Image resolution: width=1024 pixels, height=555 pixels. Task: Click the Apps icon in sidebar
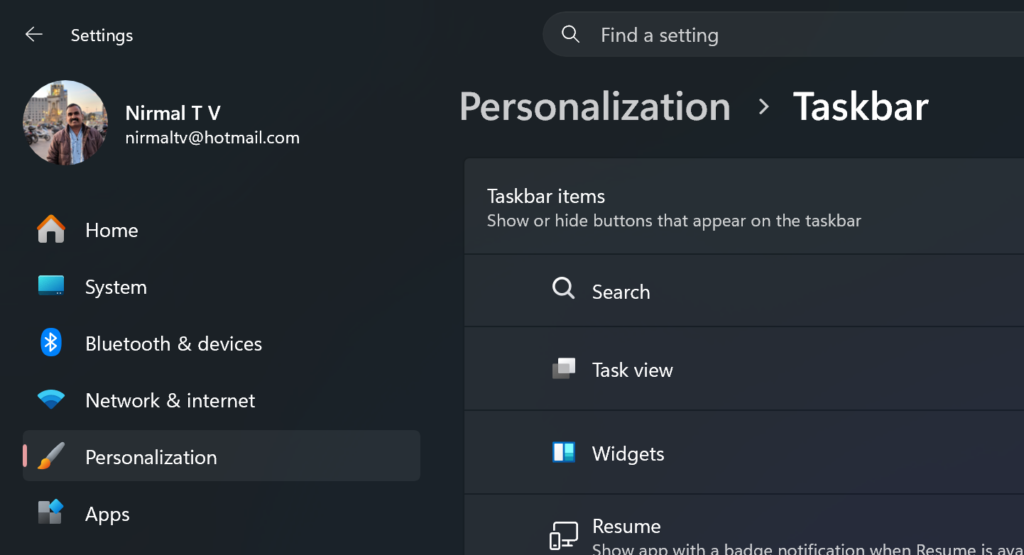pos(50,513)
